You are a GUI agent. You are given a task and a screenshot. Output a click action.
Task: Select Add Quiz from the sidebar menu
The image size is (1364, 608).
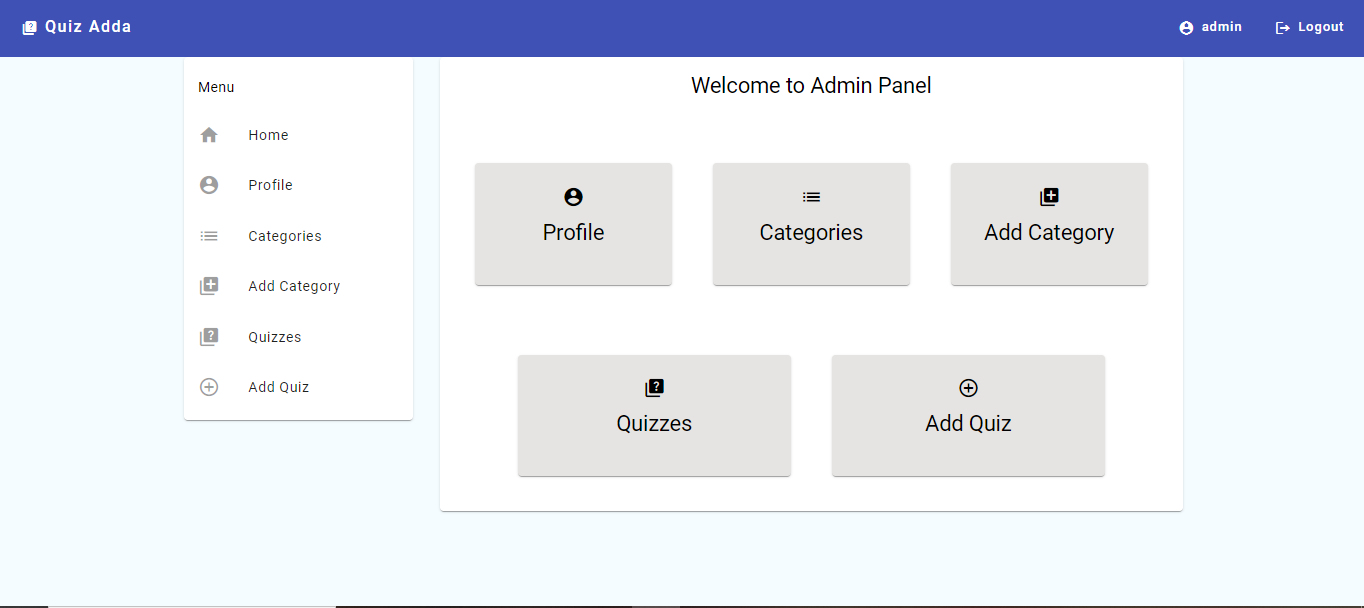278,386
